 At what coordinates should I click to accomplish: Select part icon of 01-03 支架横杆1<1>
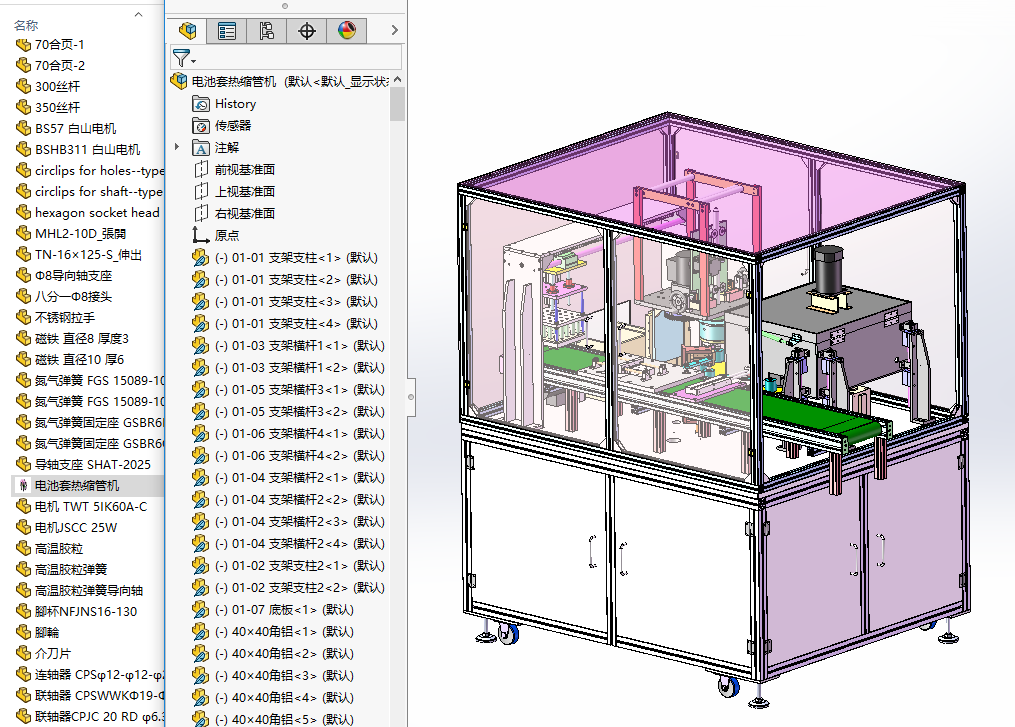pos(201,346)
